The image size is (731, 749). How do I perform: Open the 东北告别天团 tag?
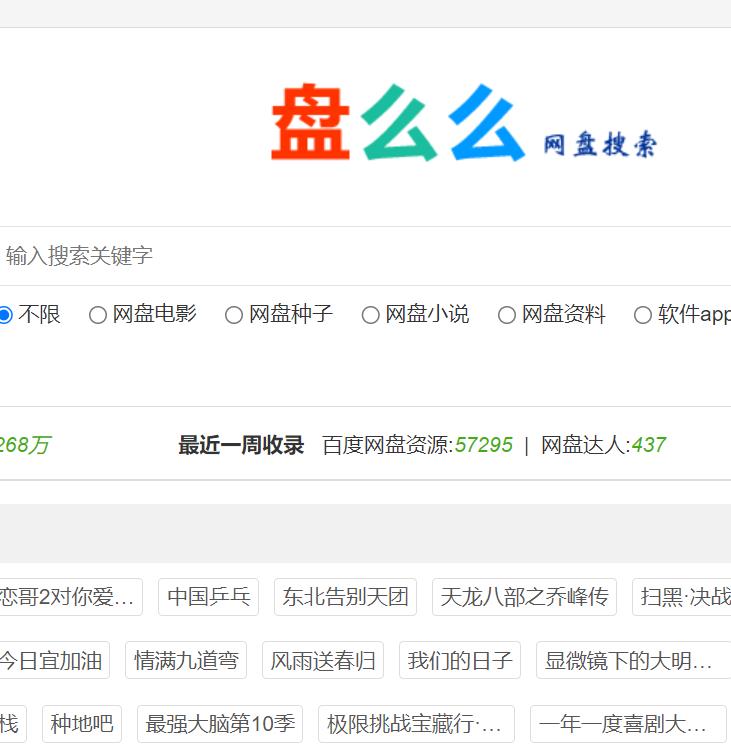tap(345, 597)
